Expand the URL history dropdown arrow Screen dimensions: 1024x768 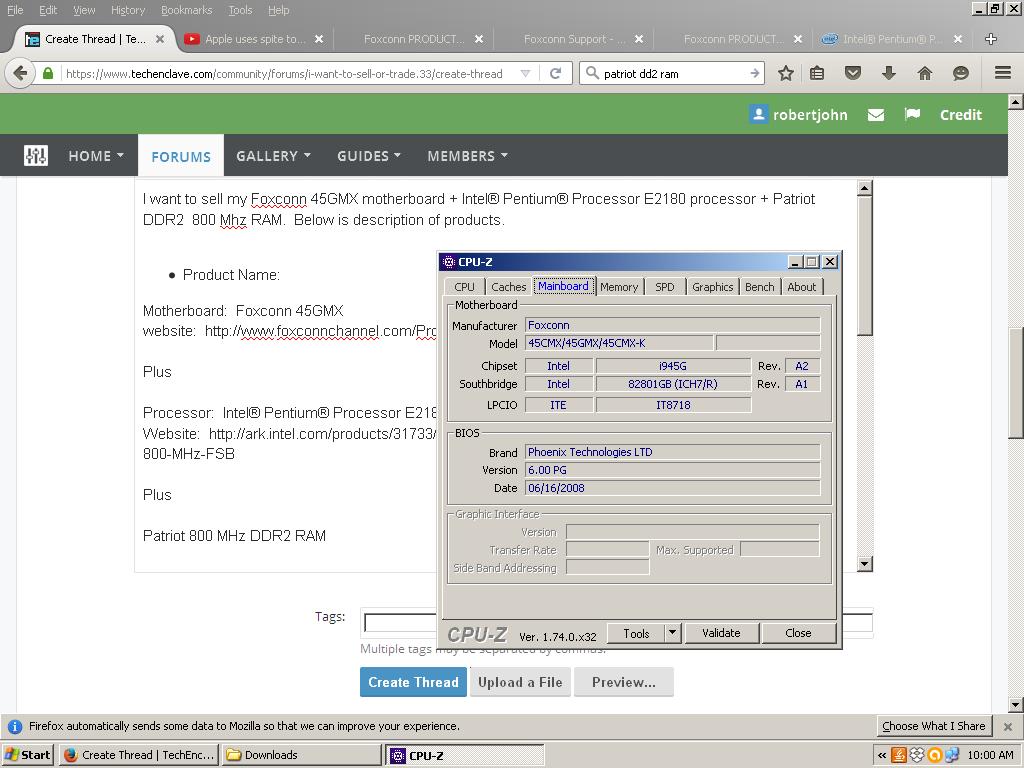(x=525, y=73)
